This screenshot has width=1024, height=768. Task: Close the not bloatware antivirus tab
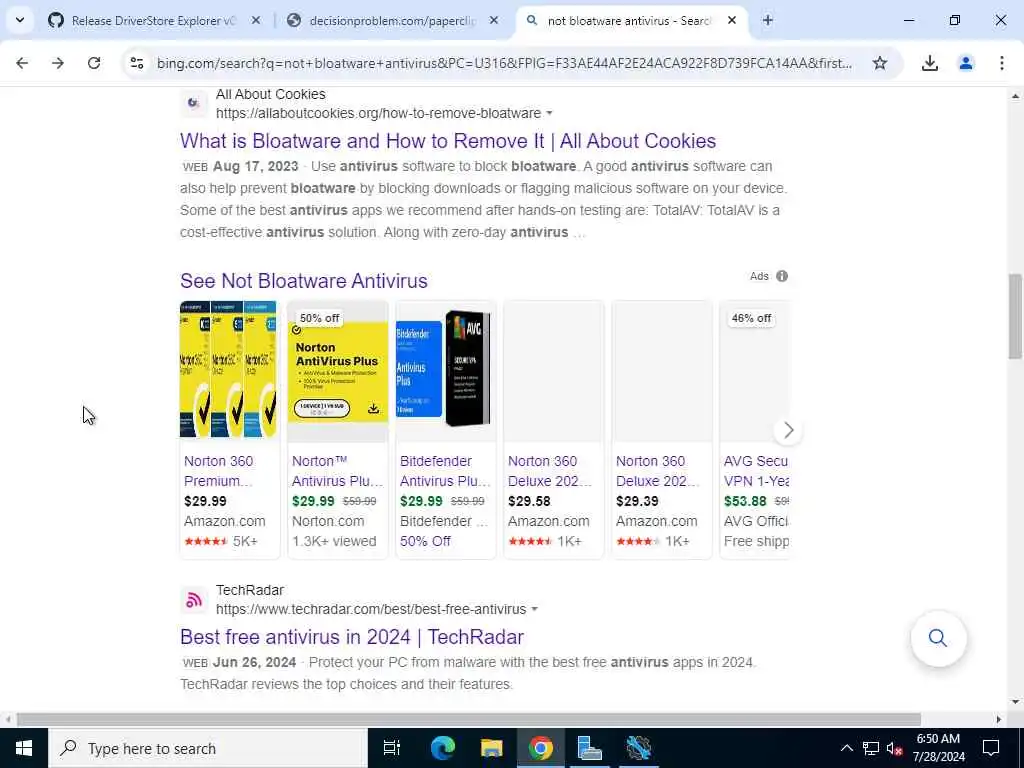click(x=732, y=20)
